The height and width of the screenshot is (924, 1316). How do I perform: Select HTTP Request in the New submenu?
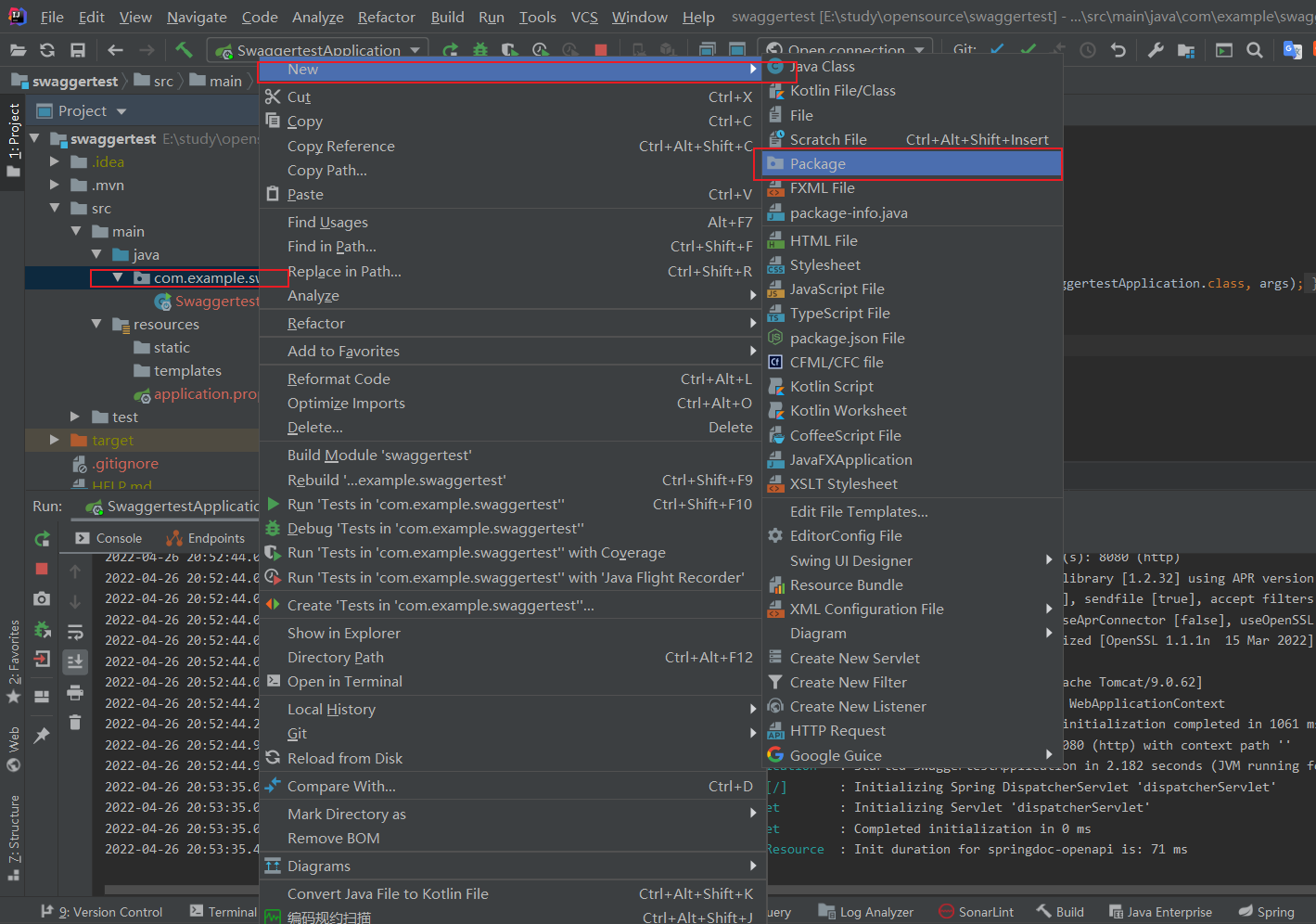coord(911,731)
